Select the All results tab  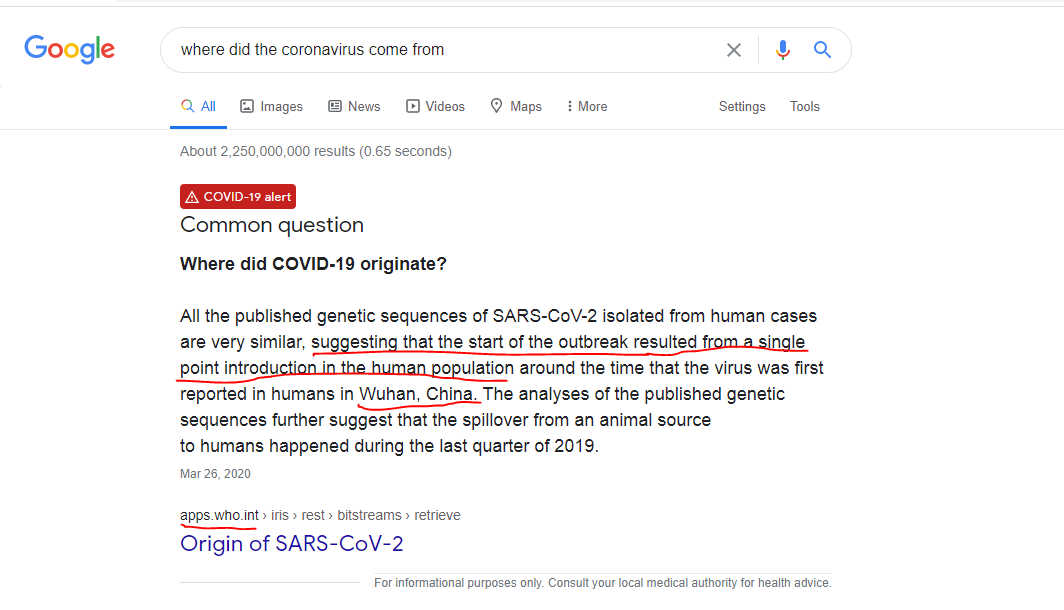(198, 106)
